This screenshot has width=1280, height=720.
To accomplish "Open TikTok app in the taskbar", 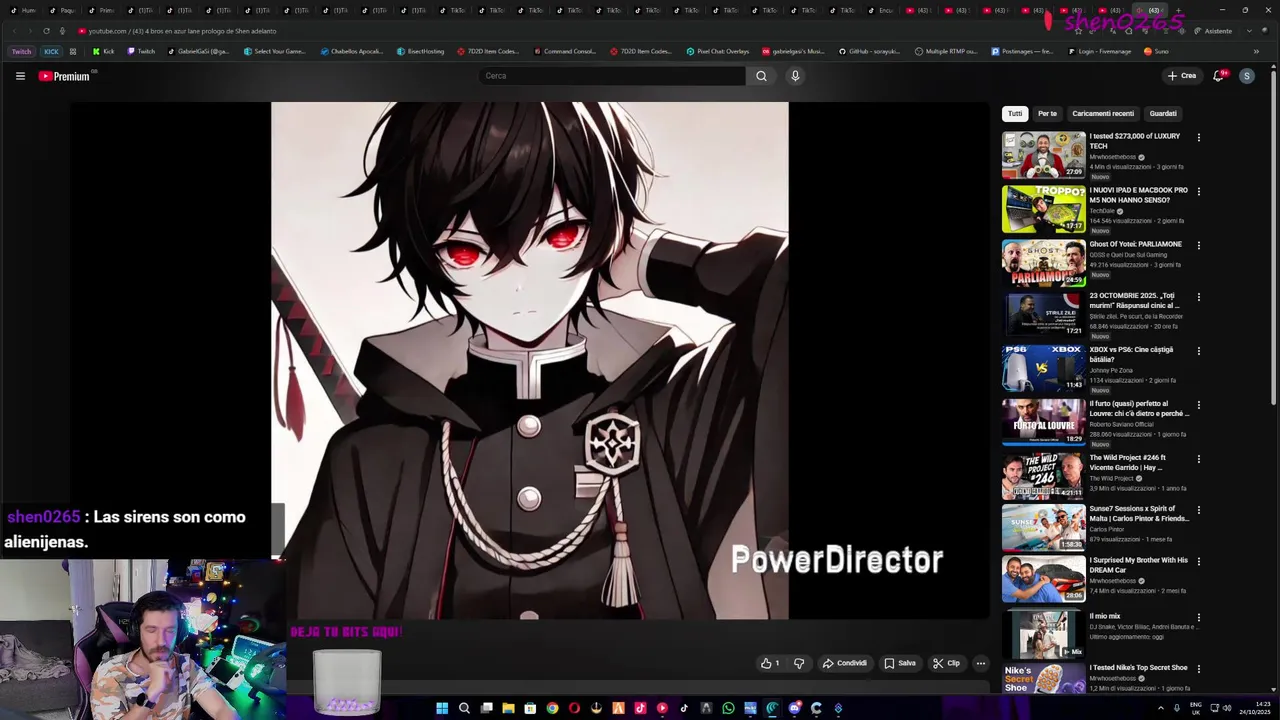I will tap(684, 708).
